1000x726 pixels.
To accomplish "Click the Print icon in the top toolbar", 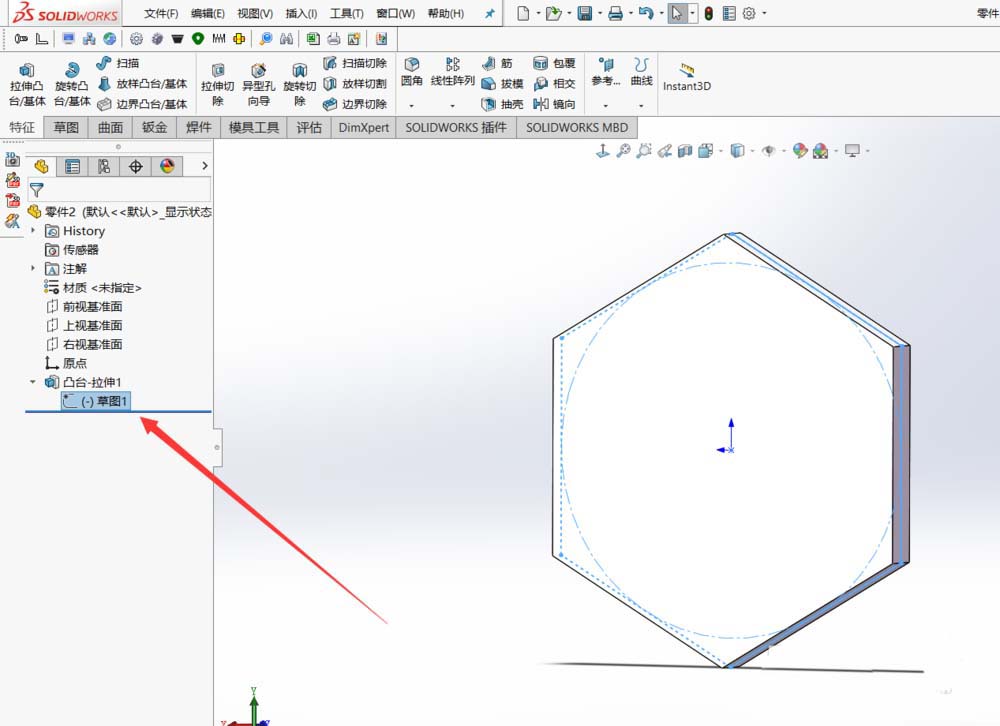I will [615, 13].
